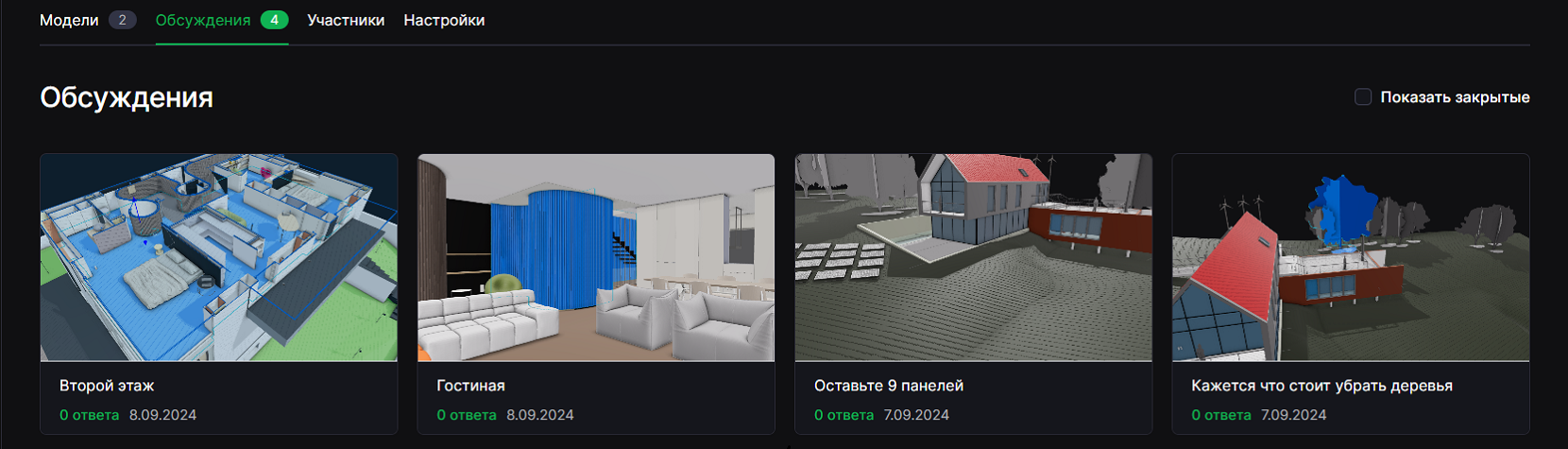Click the Гостиная discussion title
Screen dimensions: 1568x449
(470, 386)
